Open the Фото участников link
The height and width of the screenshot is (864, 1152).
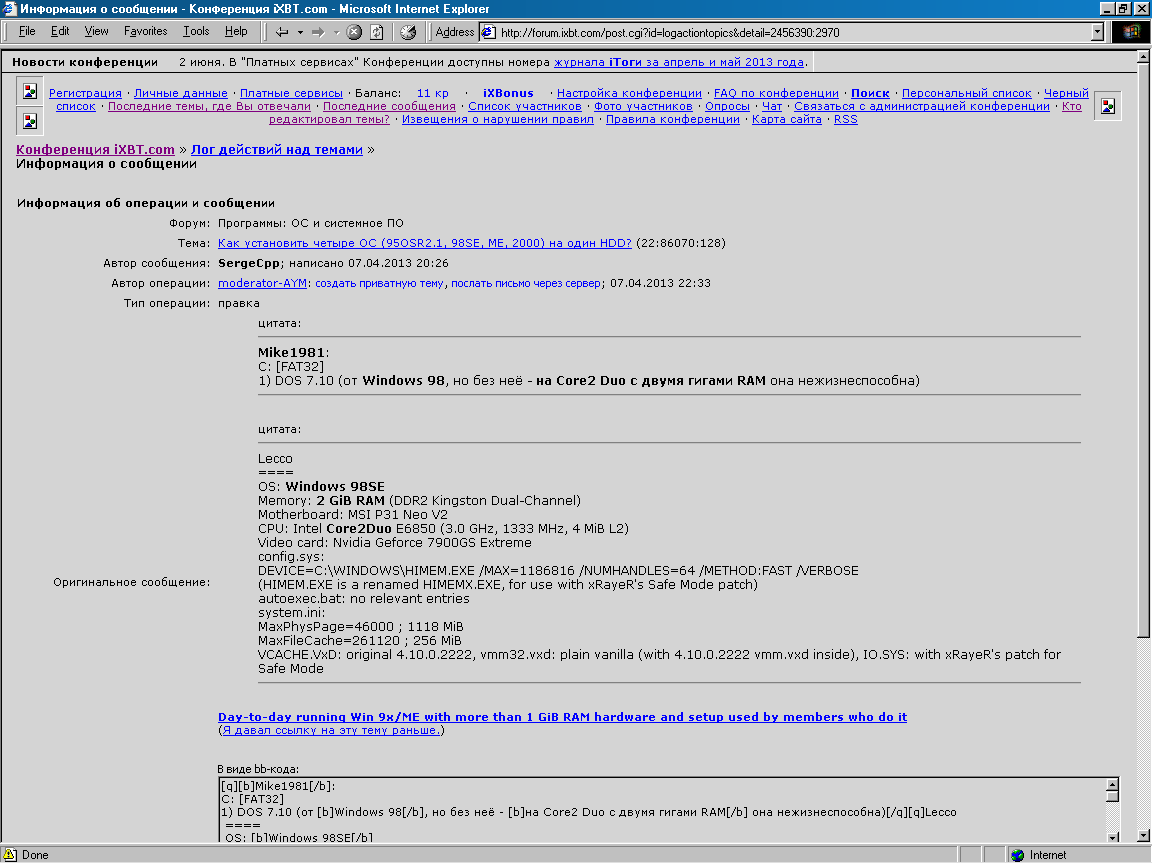(644, 107)
